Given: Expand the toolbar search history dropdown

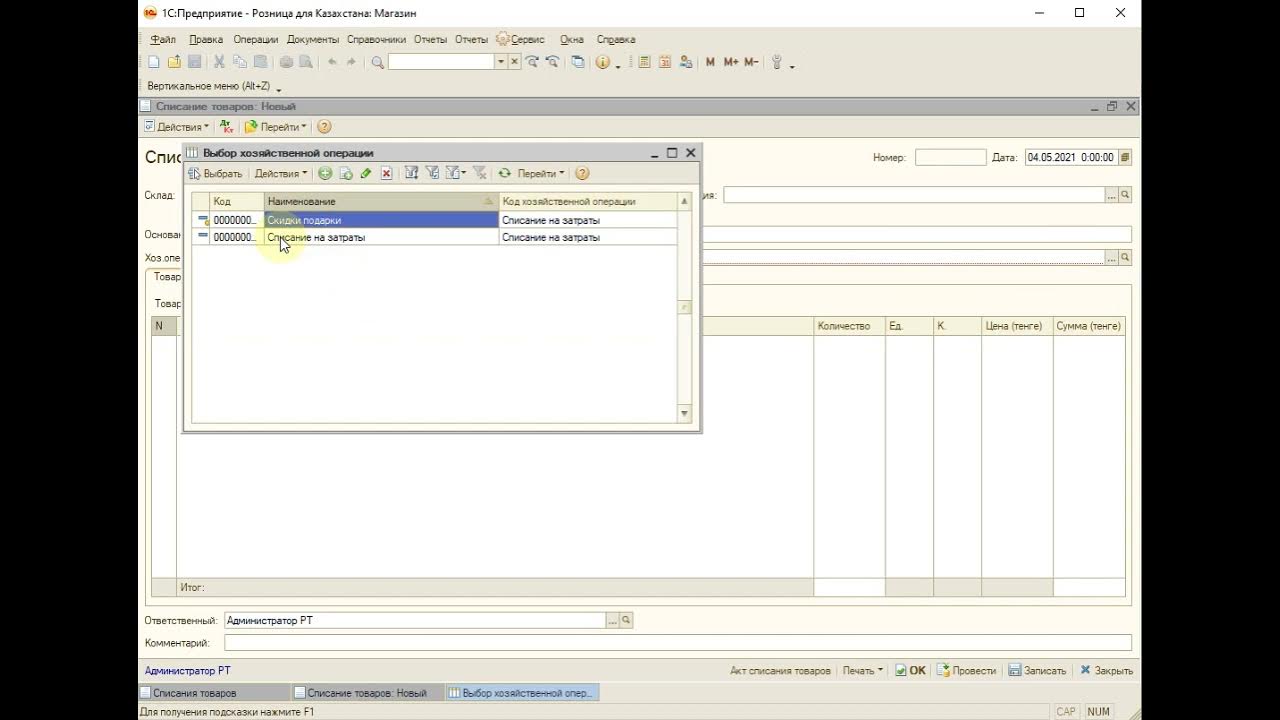Looking at the screenshot, I should coord(501,62).
